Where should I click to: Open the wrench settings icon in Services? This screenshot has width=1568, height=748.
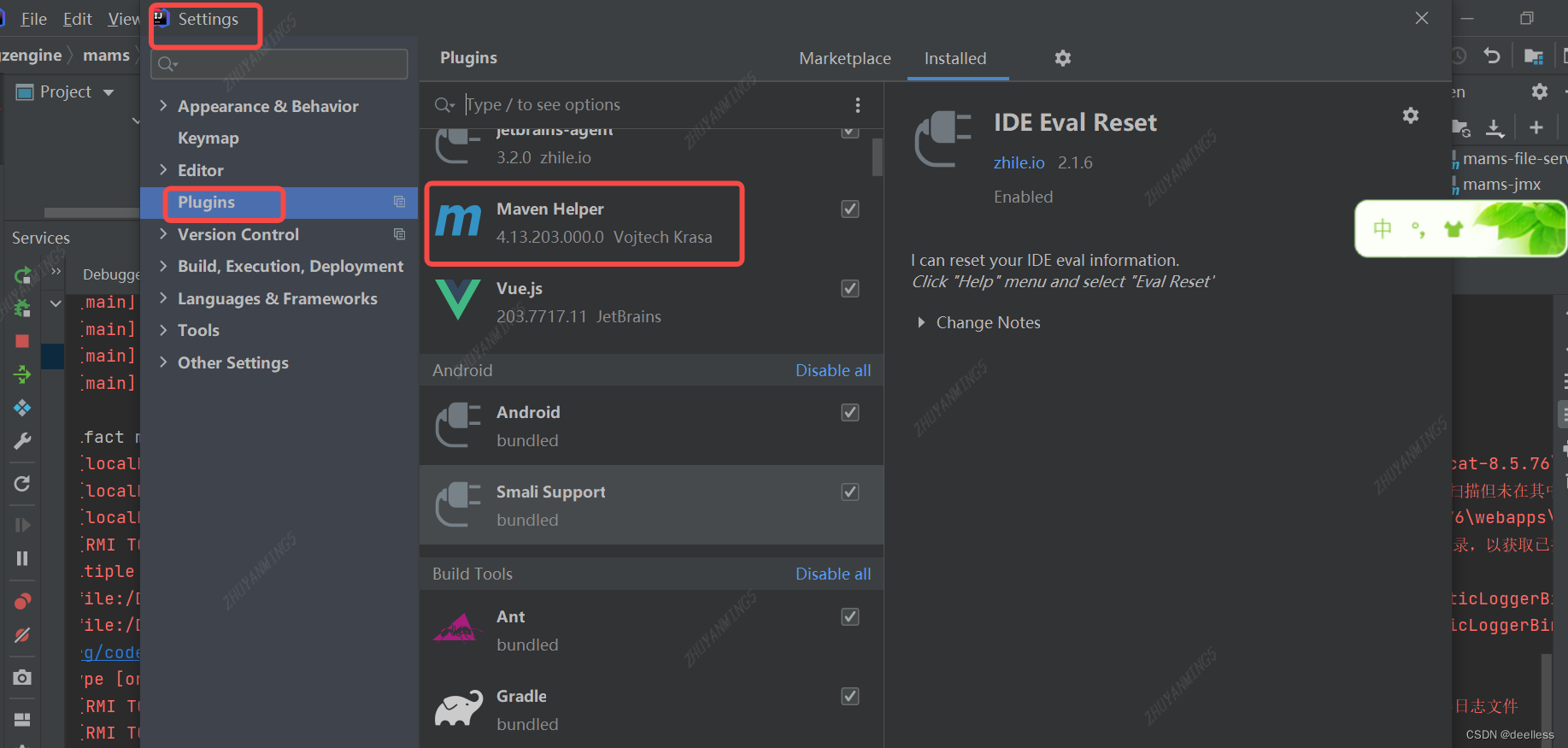(x=22, y=441)
